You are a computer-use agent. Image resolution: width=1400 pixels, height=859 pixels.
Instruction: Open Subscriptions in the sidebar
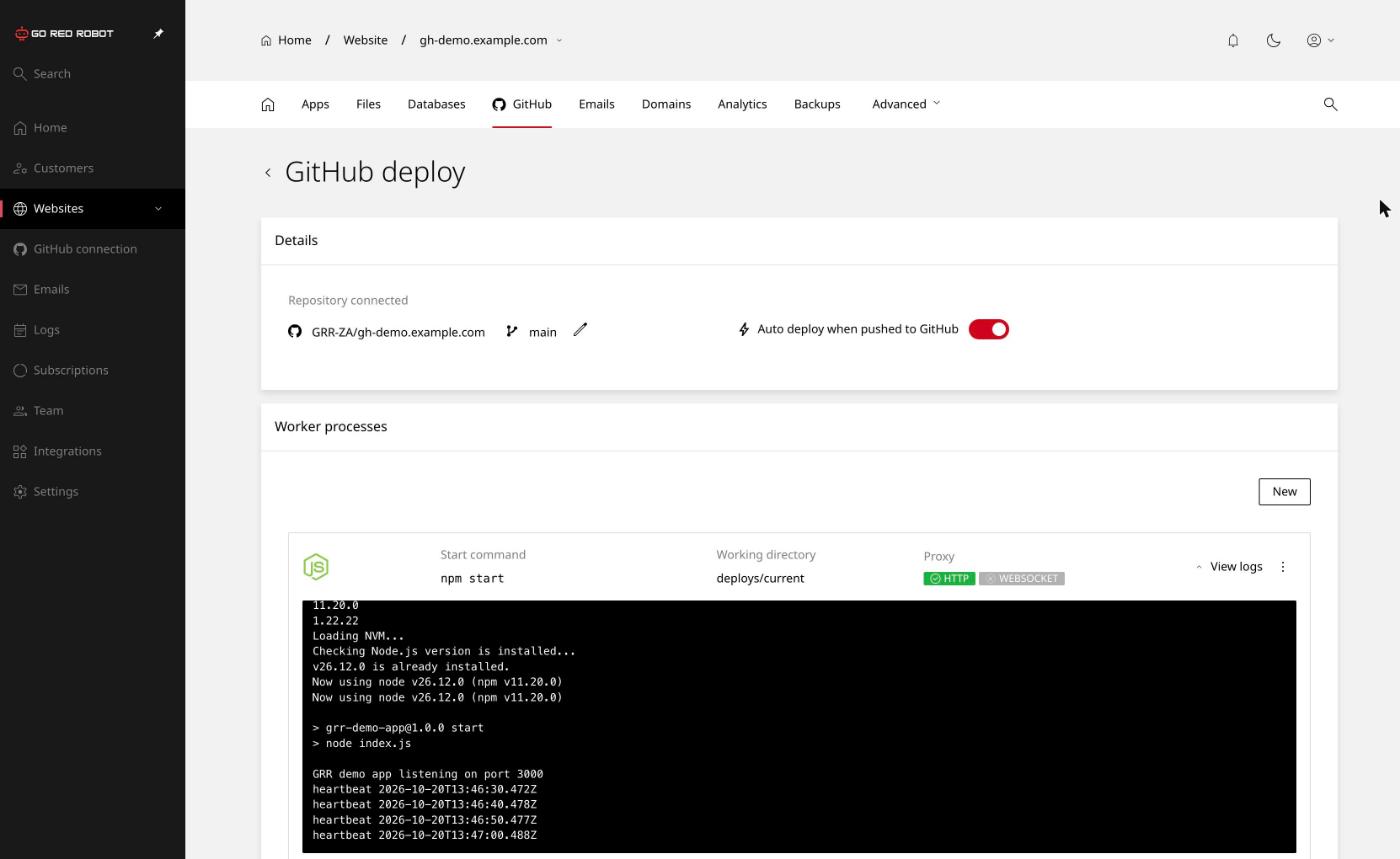(92, 370)
